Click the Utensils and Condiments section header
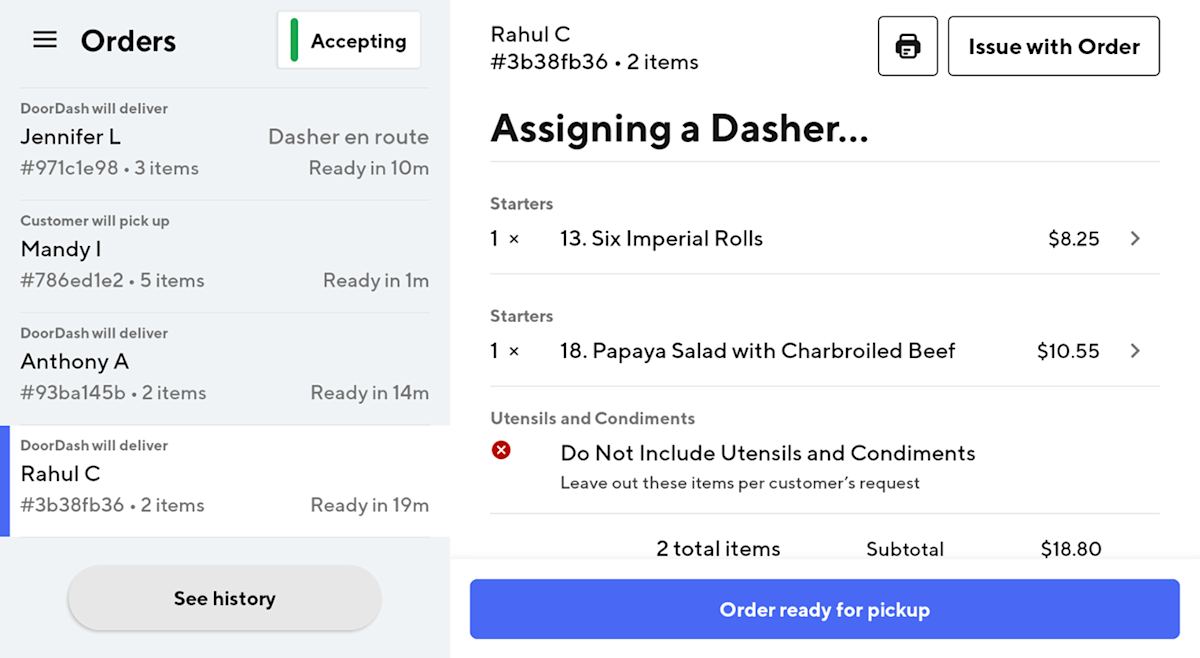 click(x=594, y=418)
